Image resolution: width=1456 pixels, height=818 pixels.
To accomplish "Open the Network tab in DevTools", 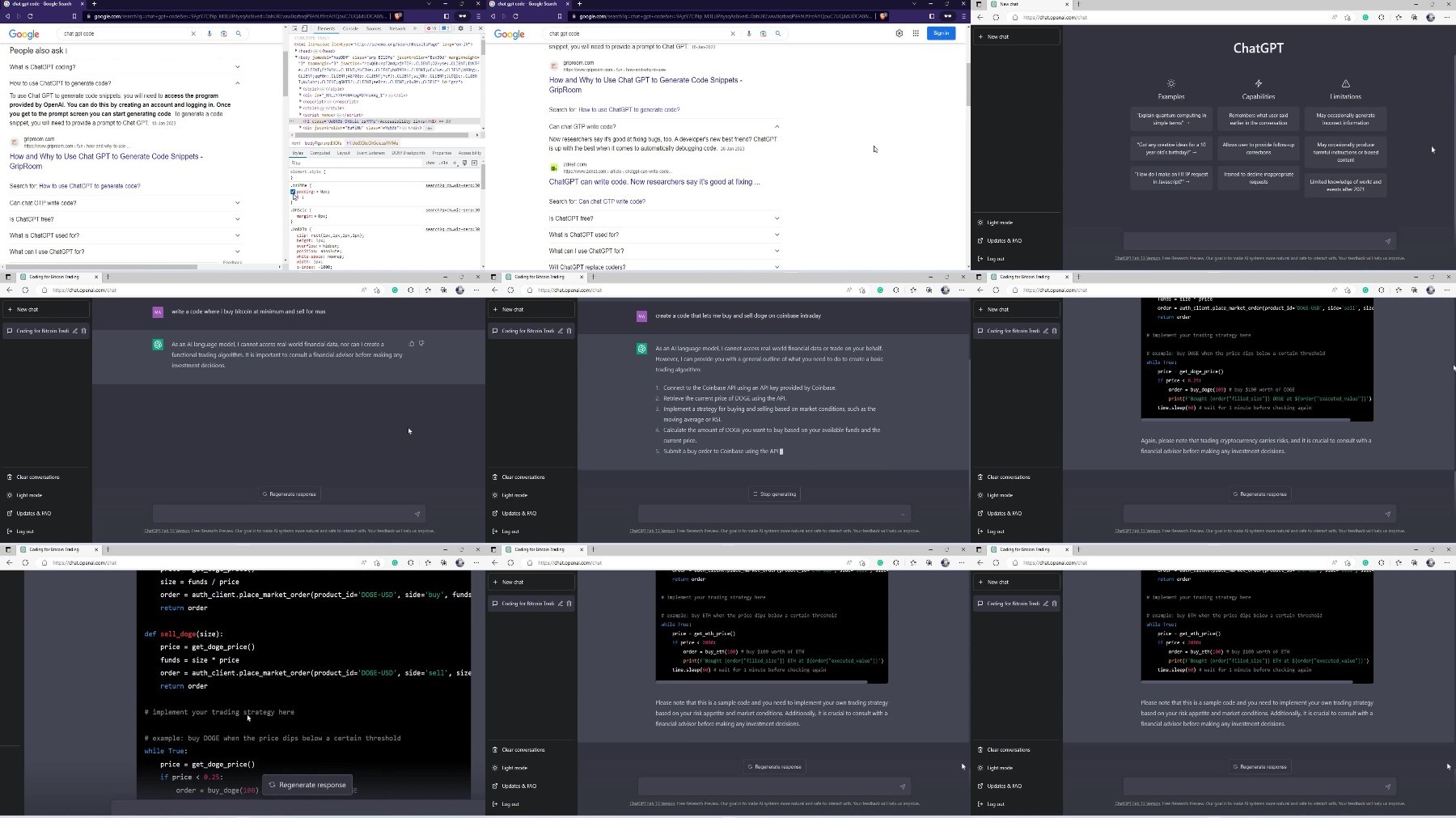I will click(x=397, y=28).
